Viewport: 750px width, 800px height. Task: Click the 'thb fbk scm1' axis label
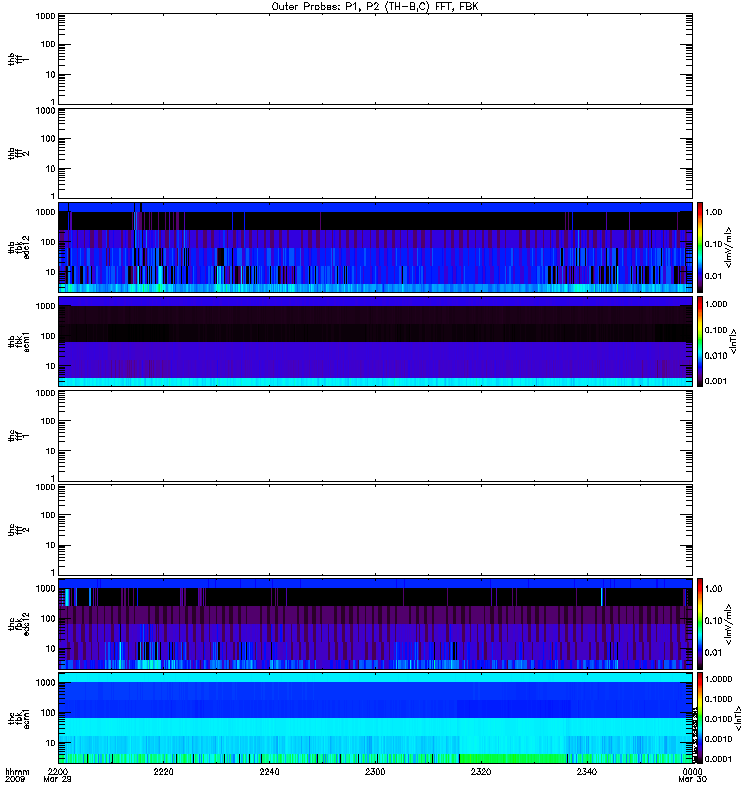pyautogui.click(x=18, y=342)
